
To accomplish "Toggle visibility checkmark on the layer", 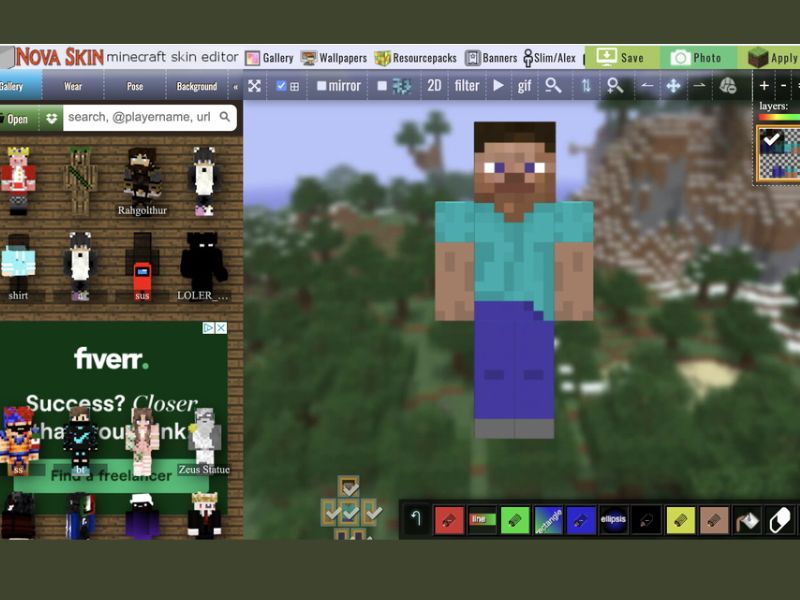I will (x=771, y=138).
